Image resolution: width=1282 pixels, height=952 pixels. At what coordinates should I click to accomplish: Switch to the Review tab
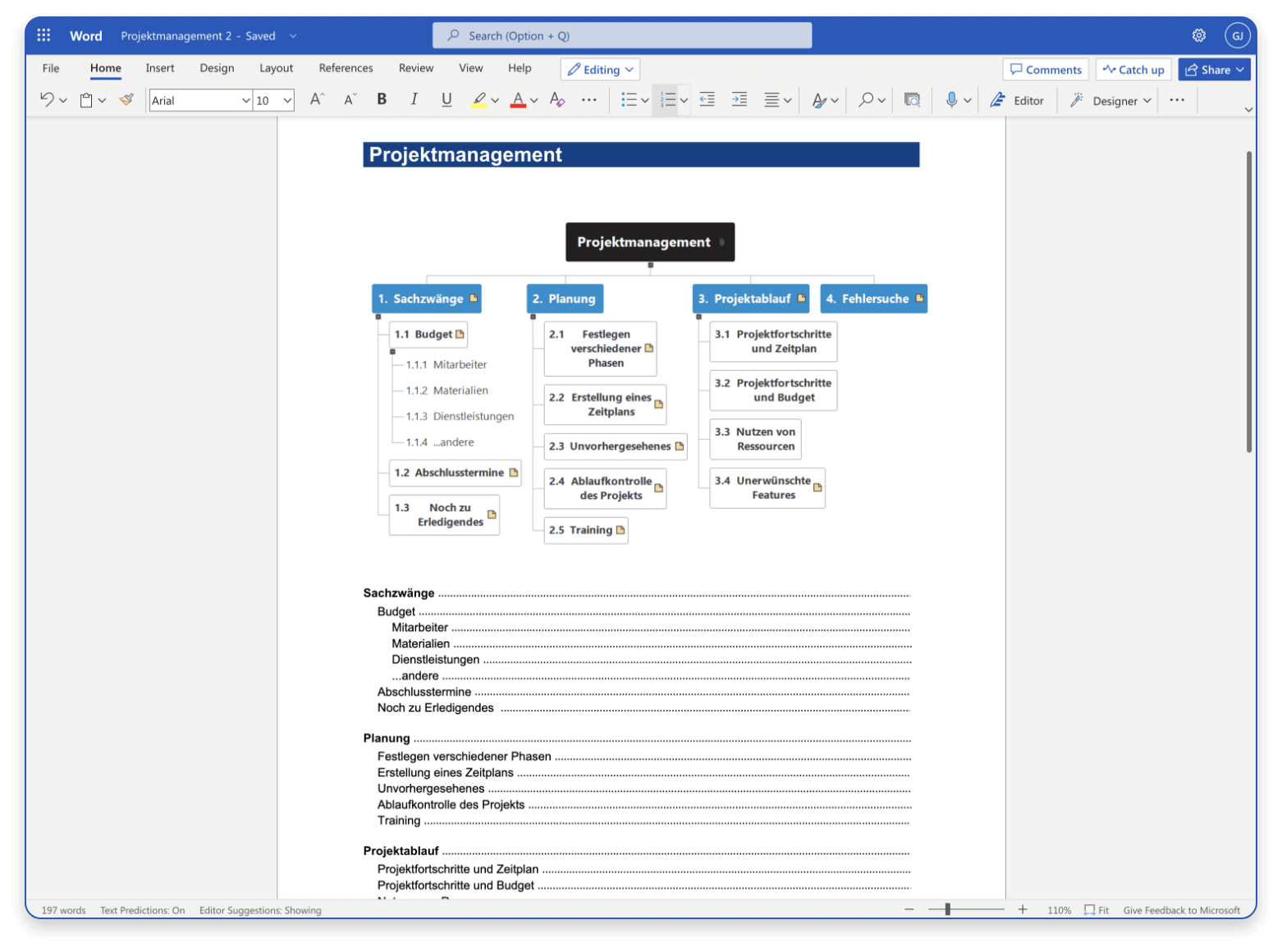click(416, 68)
